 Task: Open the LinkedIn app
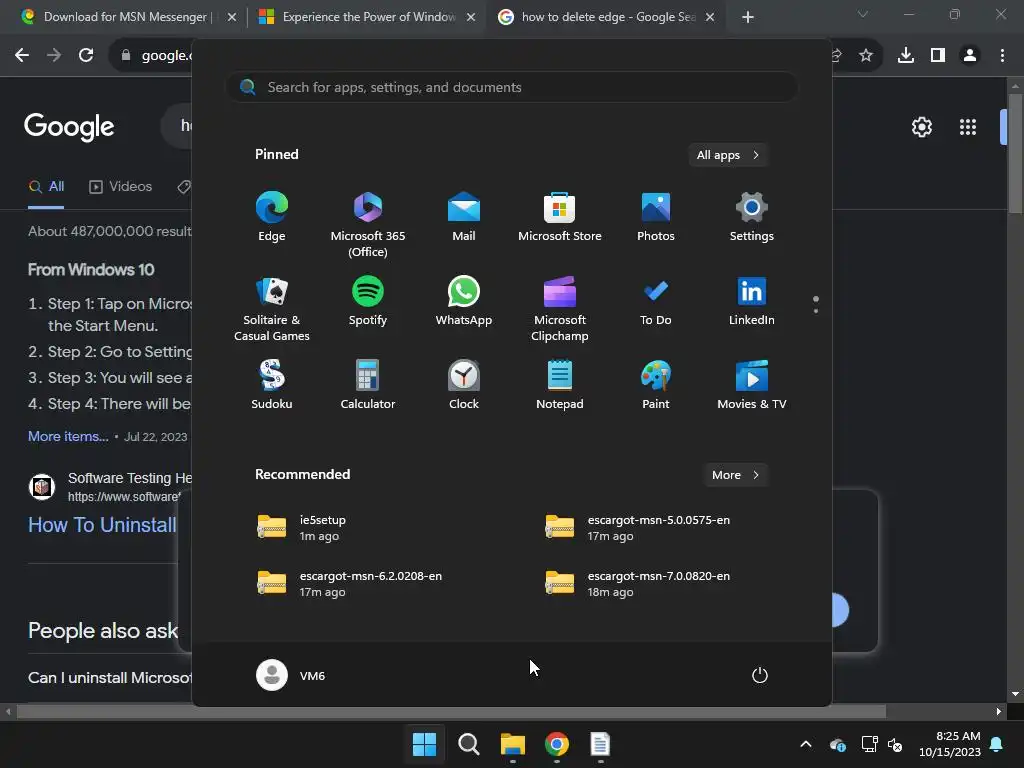(x=752, y=301)
